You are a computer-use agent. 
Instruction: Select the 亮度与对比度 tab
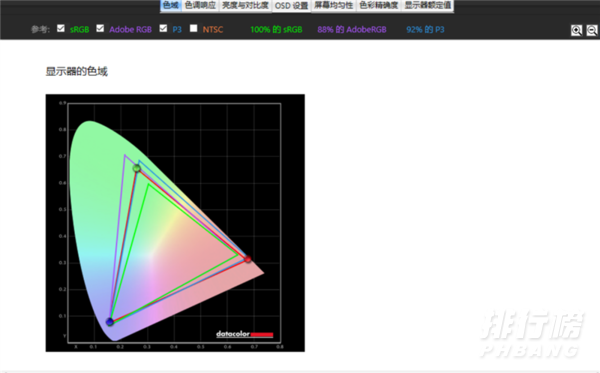click(245, 5)
